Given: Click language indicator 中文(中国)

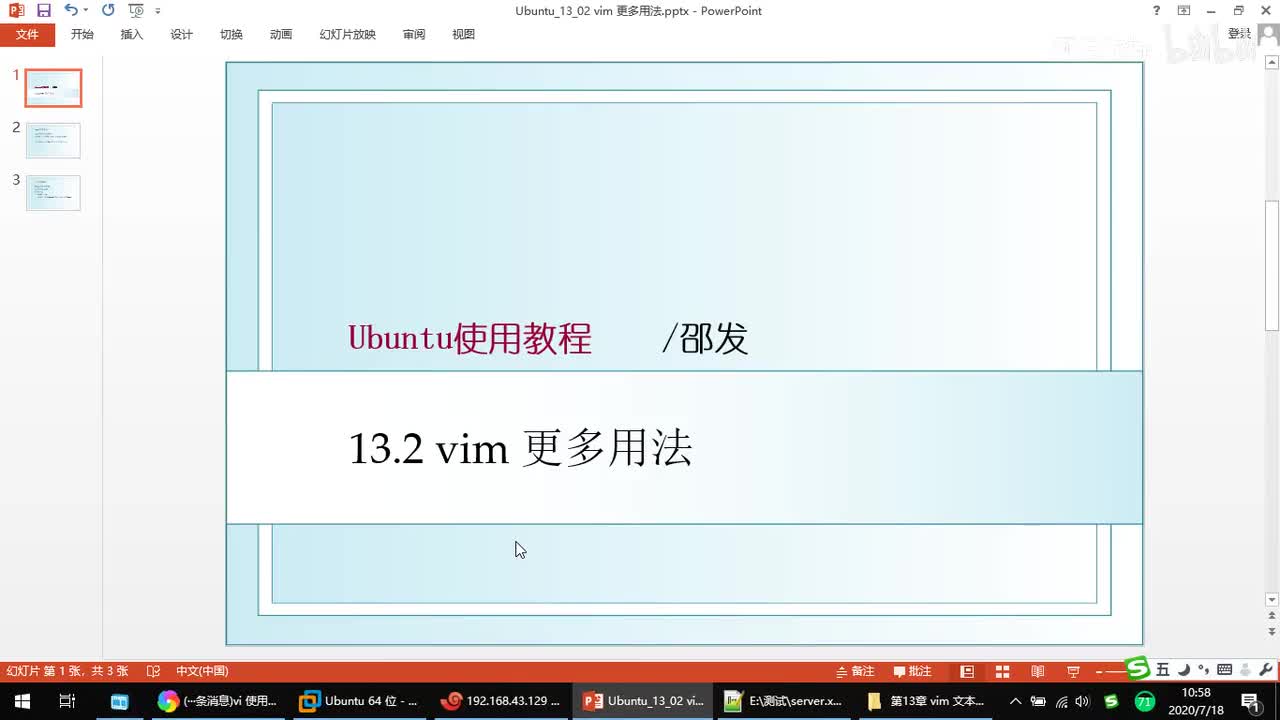Looking at the screenshot, I should pos(202,671).
